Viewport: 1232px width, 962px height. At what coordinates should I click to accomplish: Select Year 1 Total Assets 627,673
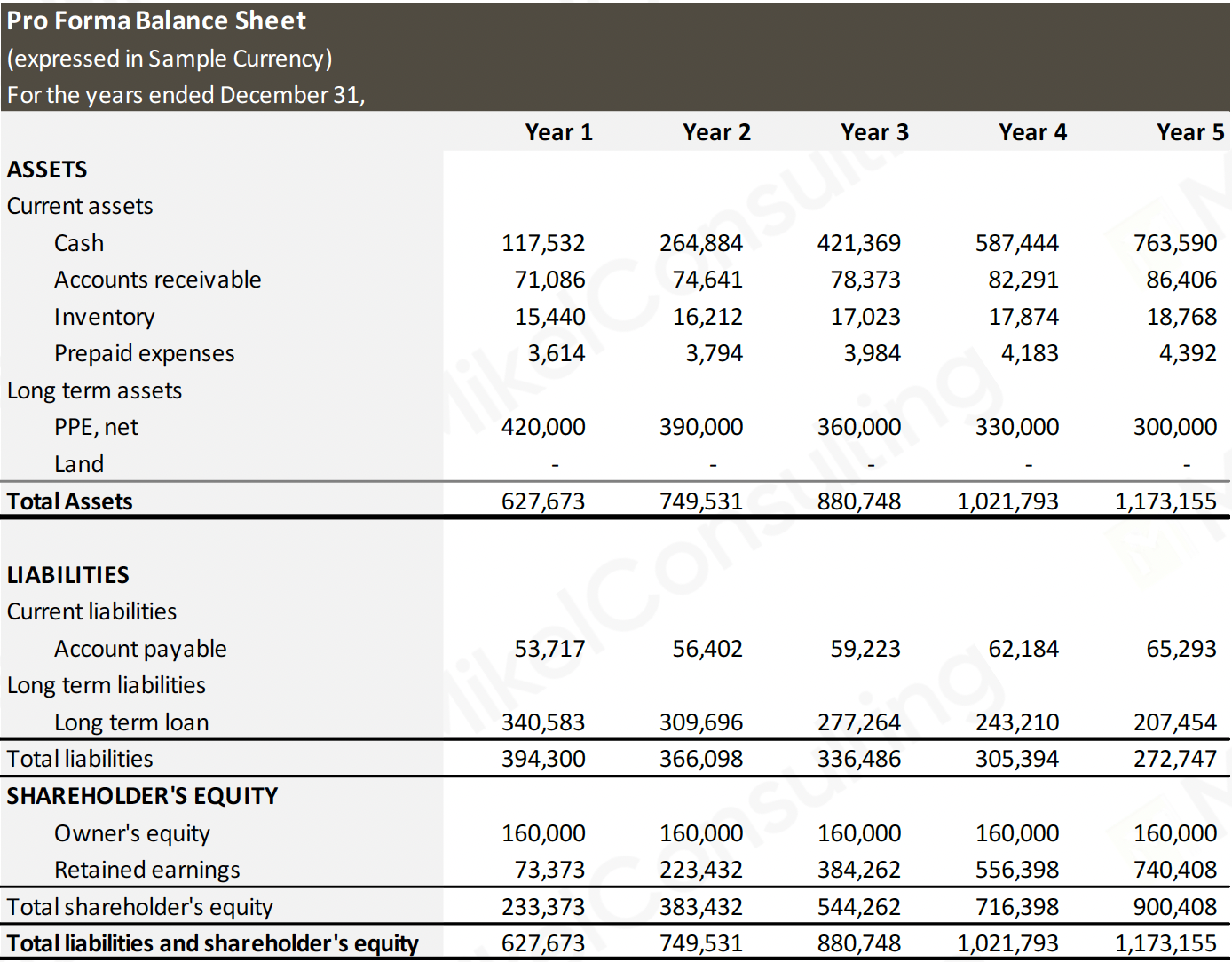tap(543, 501)
